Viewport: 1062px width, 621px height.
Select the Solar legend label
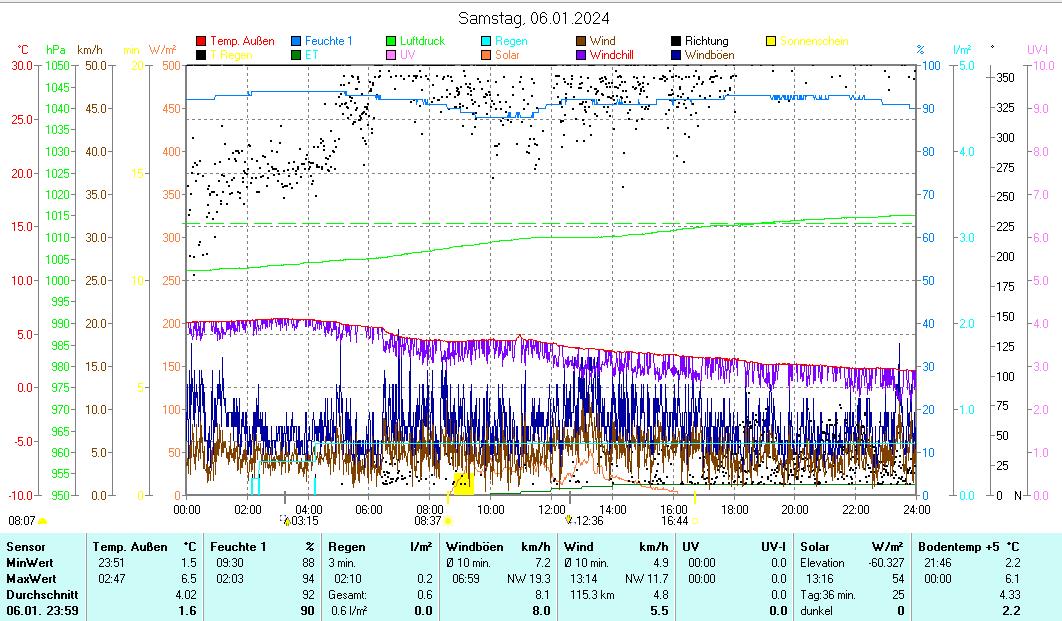(507, 55)
